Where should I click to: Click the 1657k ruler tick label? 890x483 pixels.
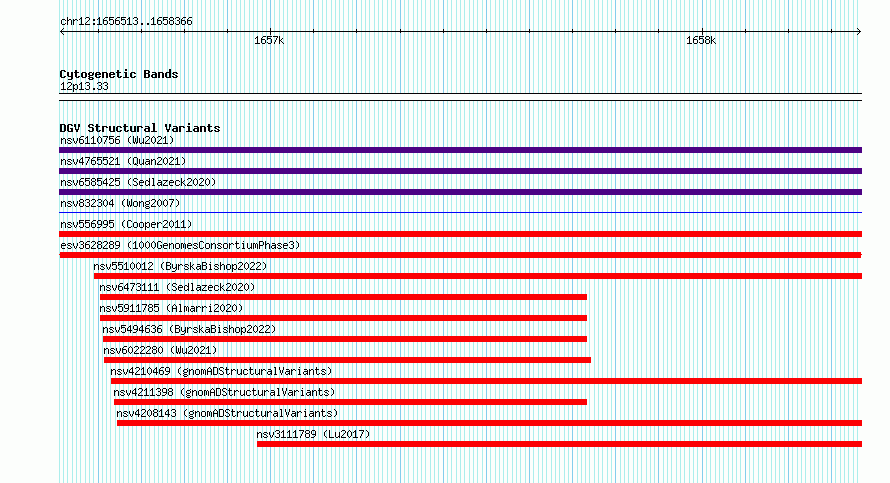[269, 40]
